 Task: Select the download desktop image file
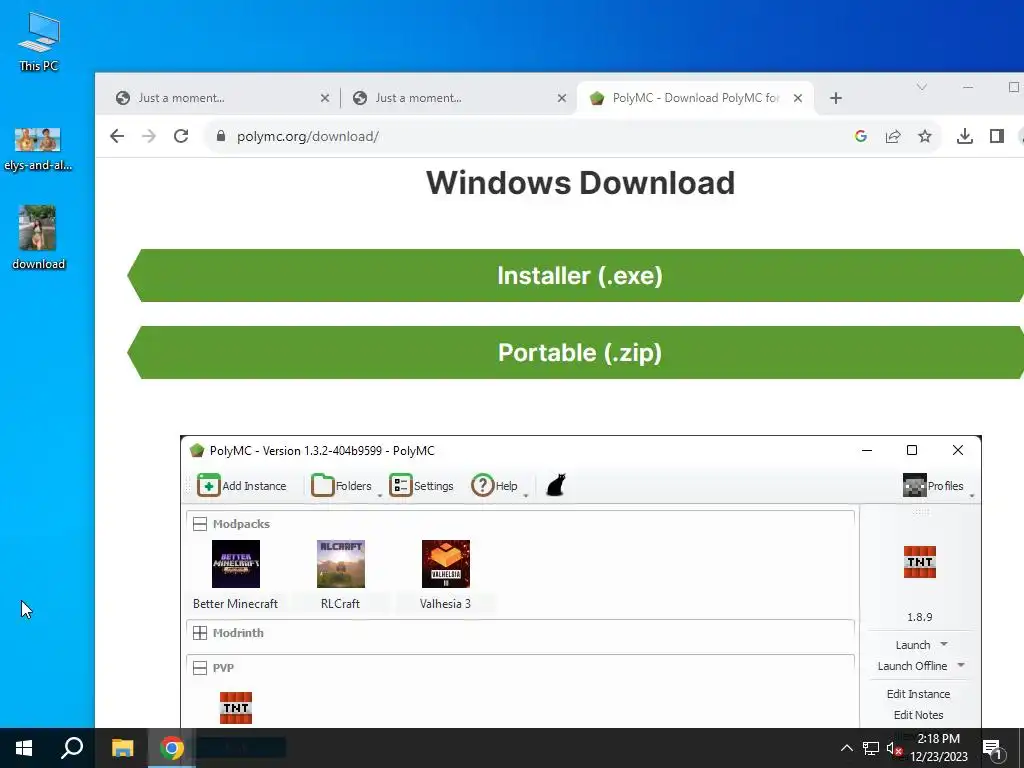pos(38,238)
